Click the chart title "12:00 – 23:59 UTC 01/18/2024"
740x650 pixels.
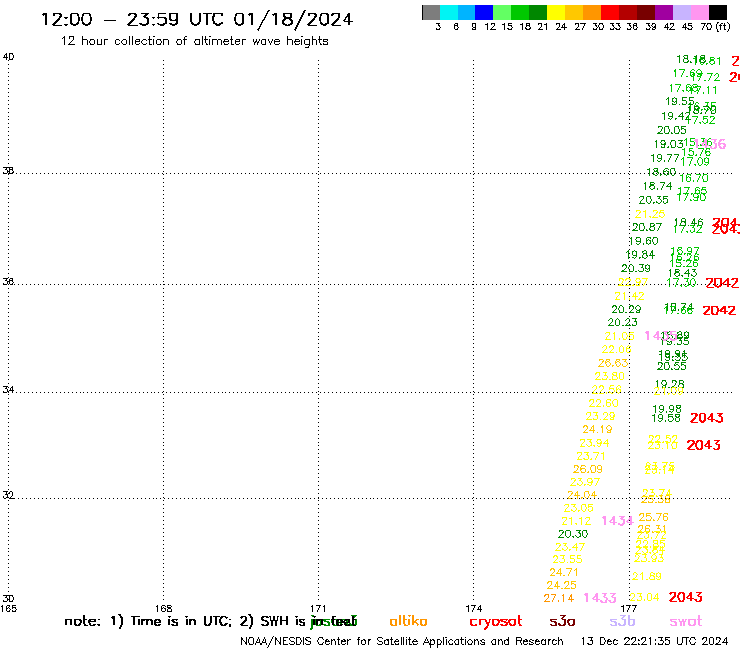[x=197, y=20]
